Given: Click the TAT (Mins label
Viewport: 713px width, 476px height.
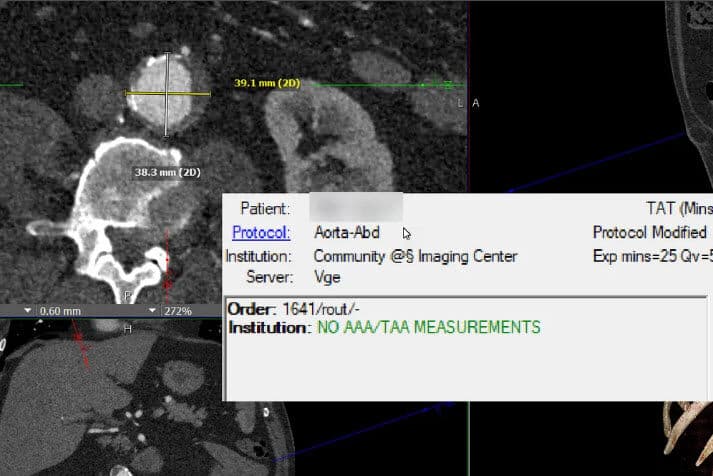Looking at the screenshot, I should click(x=679, y=209).
